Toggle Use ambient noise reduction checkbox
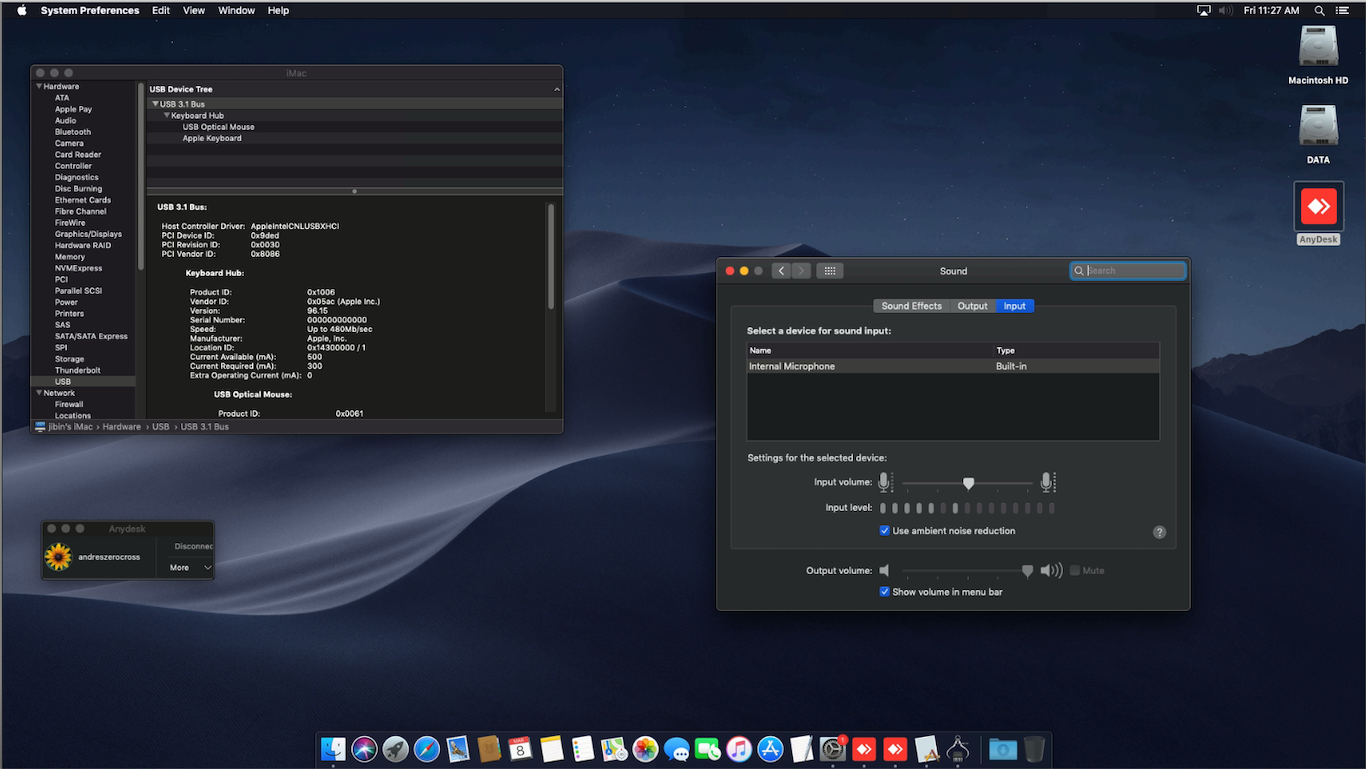 tap(884, 531)
